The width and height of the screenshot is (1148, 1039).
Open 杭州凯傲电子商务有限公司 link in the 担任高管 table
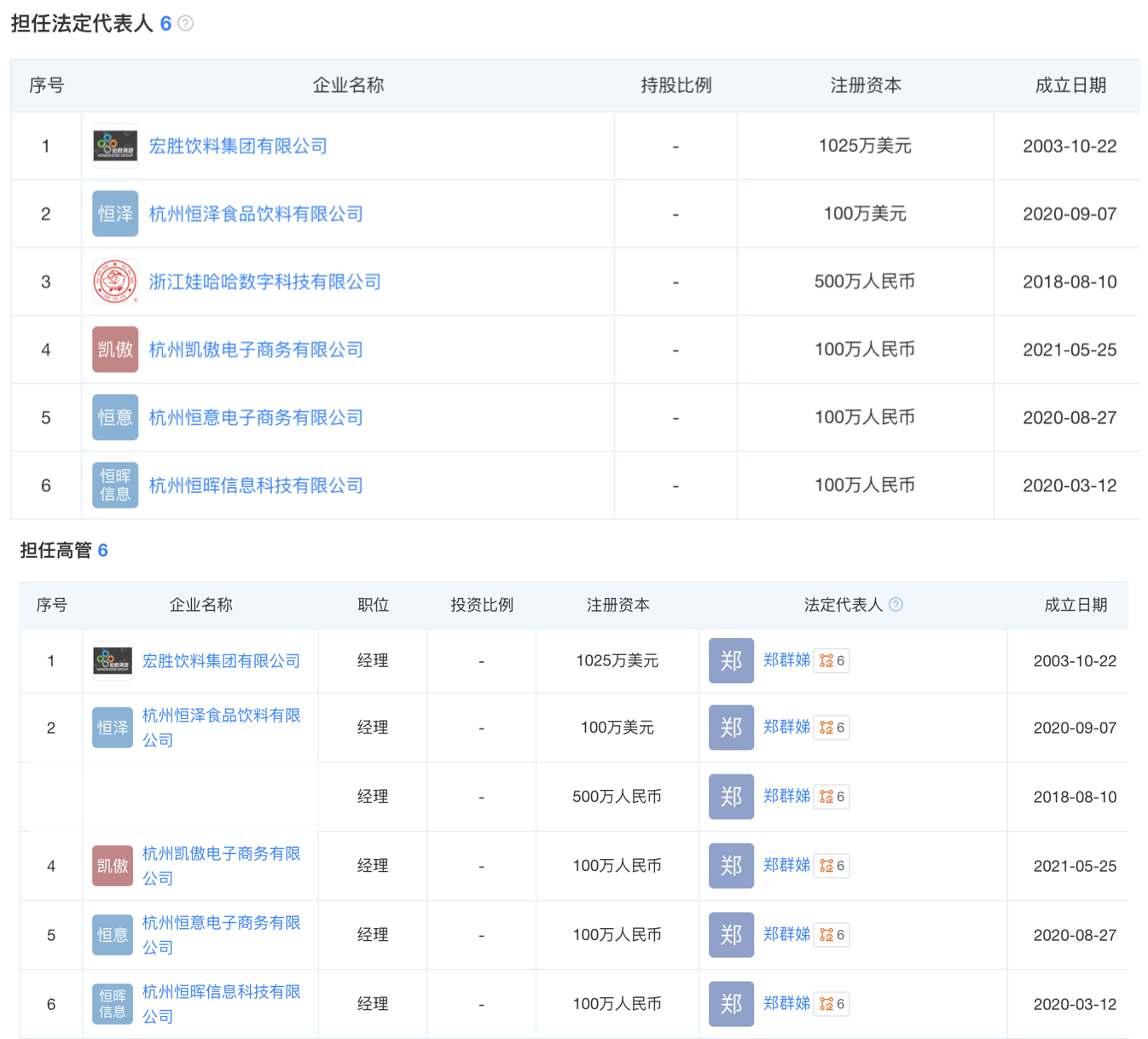coord(221,866)
